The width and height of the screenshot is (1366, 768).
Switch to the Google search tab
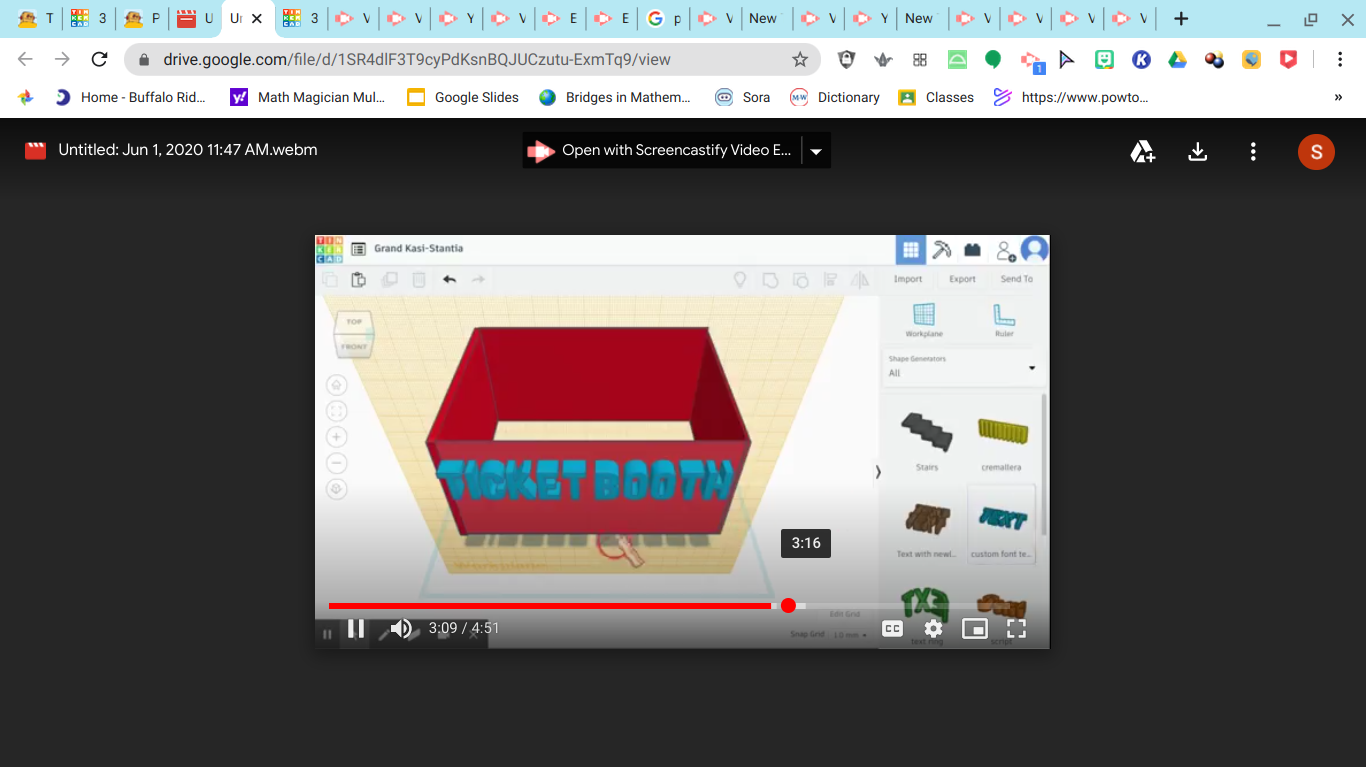point(665,18)
